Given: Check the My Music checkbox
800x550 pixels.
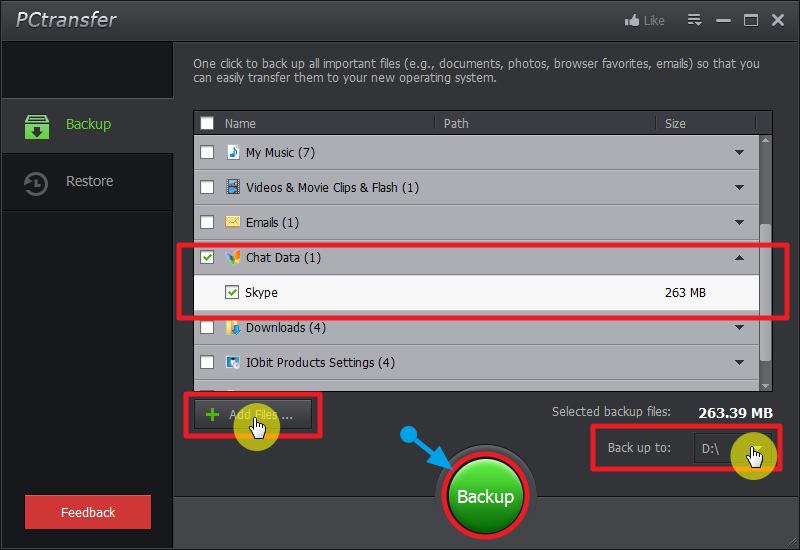Looking at the screenshot, I should pyautogui.click(x=207, y=152).
